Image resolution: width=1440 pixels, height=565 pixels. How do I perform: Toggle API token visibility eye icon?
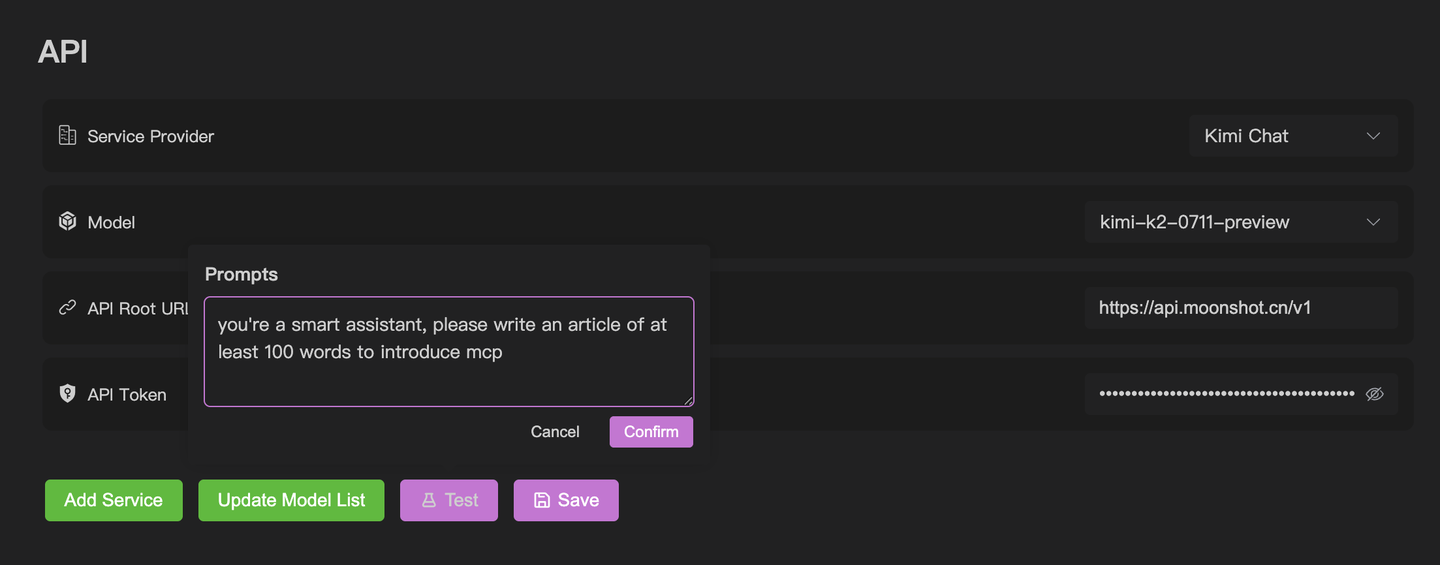(1374, 394)
